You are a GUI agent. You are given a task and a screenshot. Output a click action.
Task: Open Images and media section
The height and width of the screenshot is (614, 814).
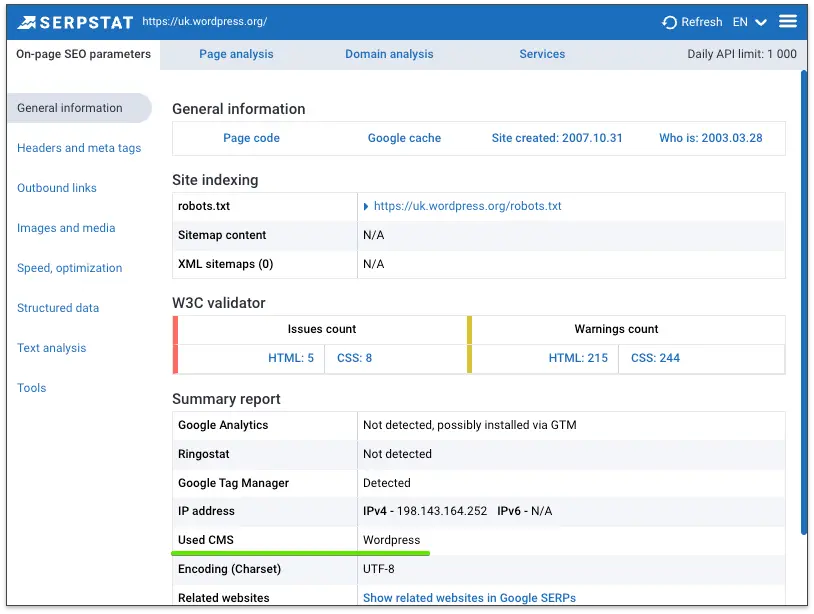coord(66,228)
